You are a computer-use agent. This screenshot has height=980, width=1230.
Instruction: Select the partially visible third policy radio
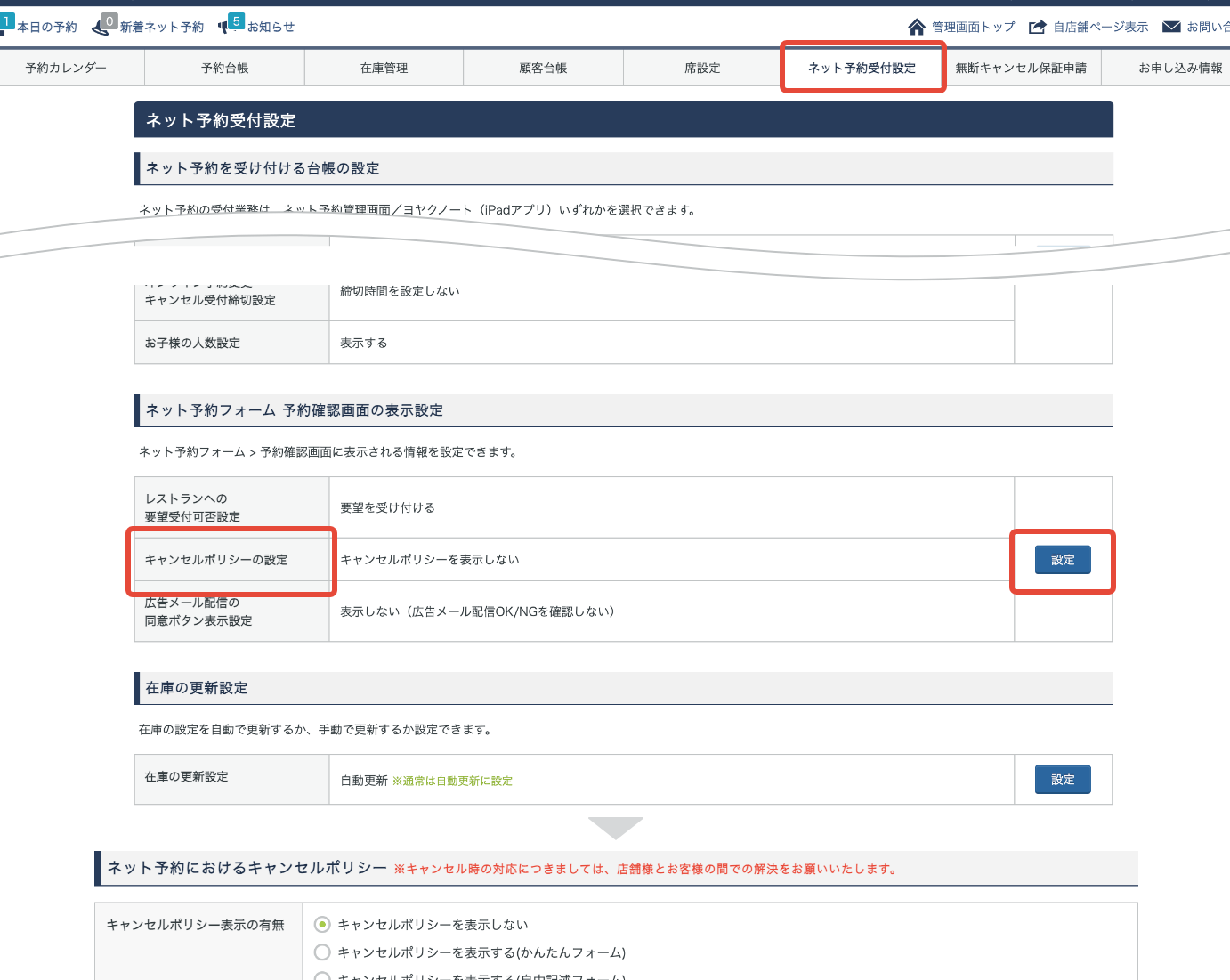(x=322, y=976)
